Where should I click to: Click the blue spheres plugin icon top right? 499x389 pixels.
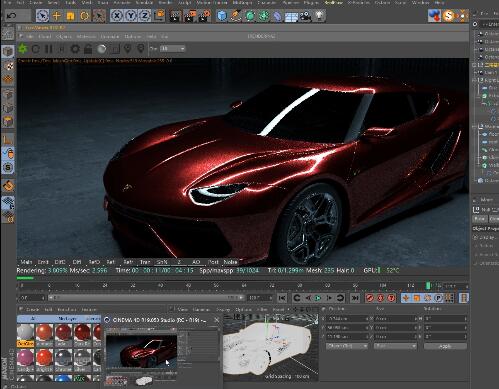[434, 15]
